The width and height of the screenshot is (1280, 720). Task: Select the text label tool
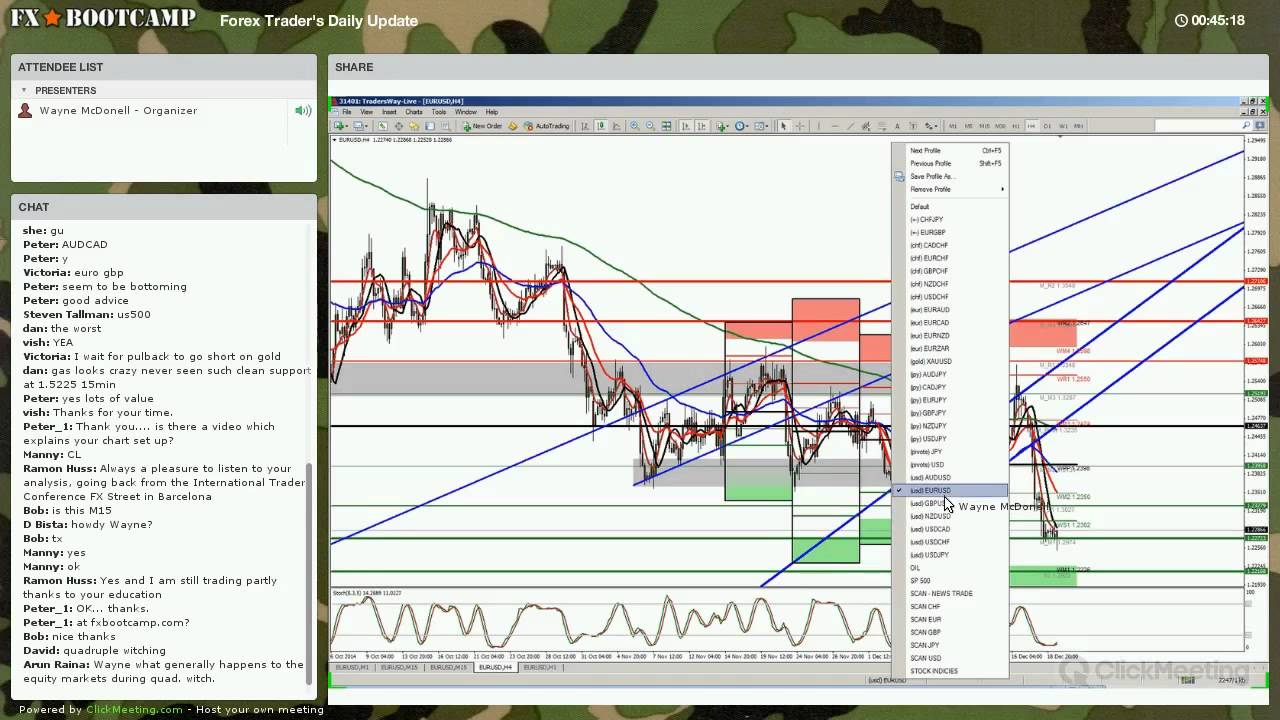(913, 126)
